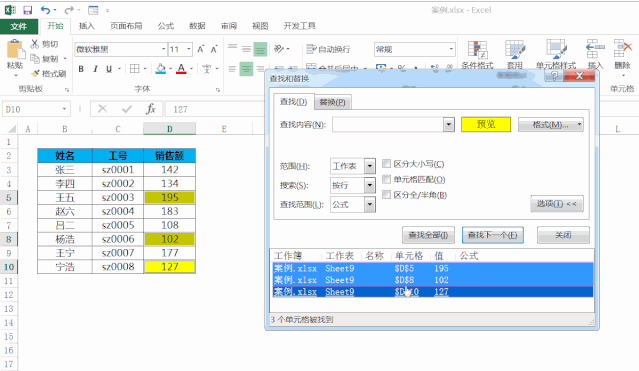Click the yellow format preview swatch

coord(486,124)
